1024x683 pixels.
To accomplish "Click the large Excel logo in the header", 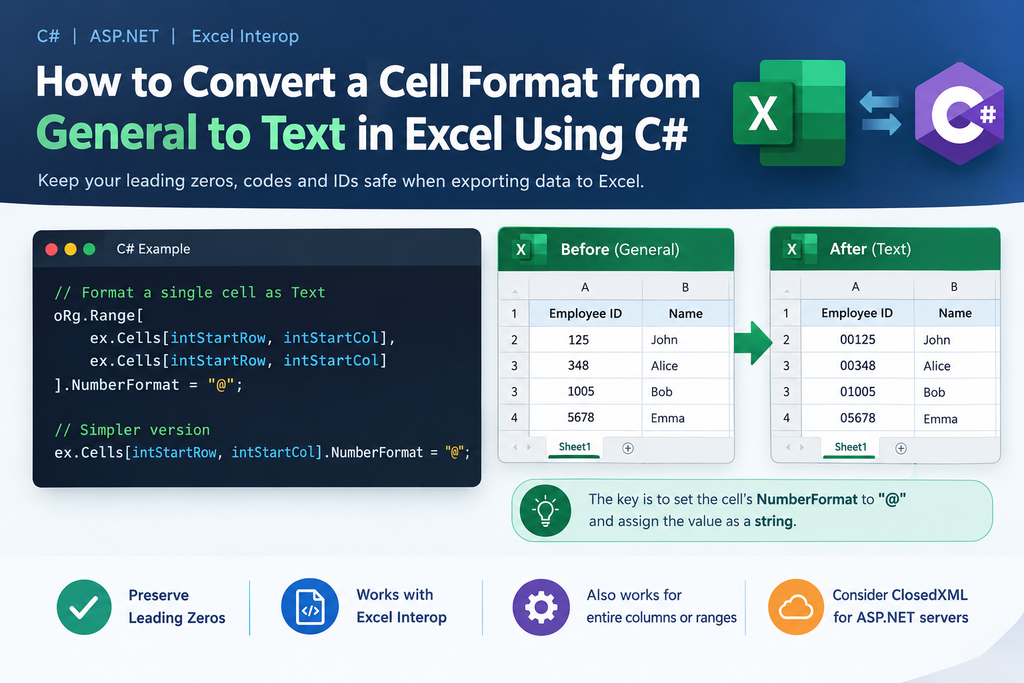I will (789, 112).
